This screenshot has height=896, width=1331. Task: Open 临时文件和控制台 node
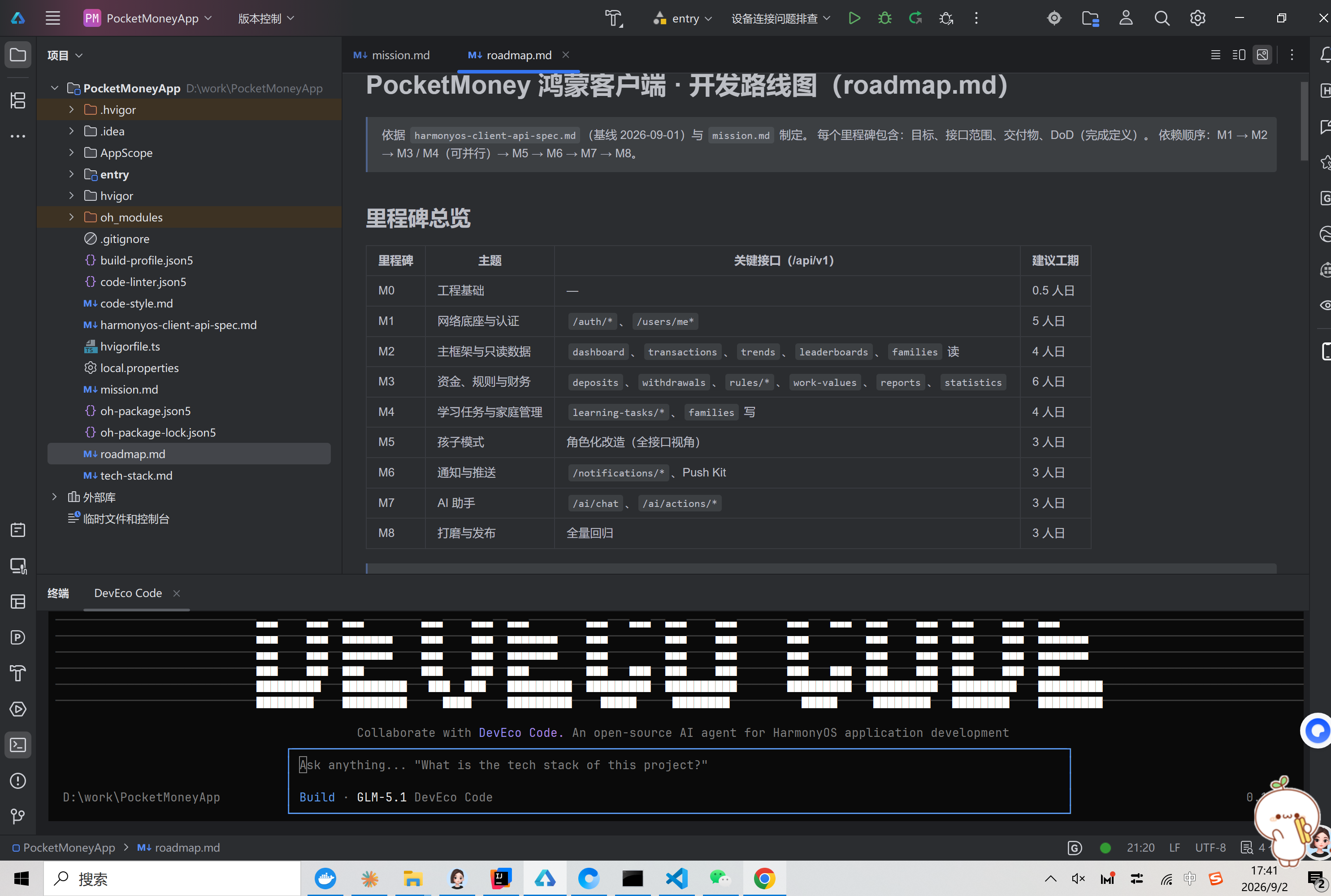[x=126, y=519]
